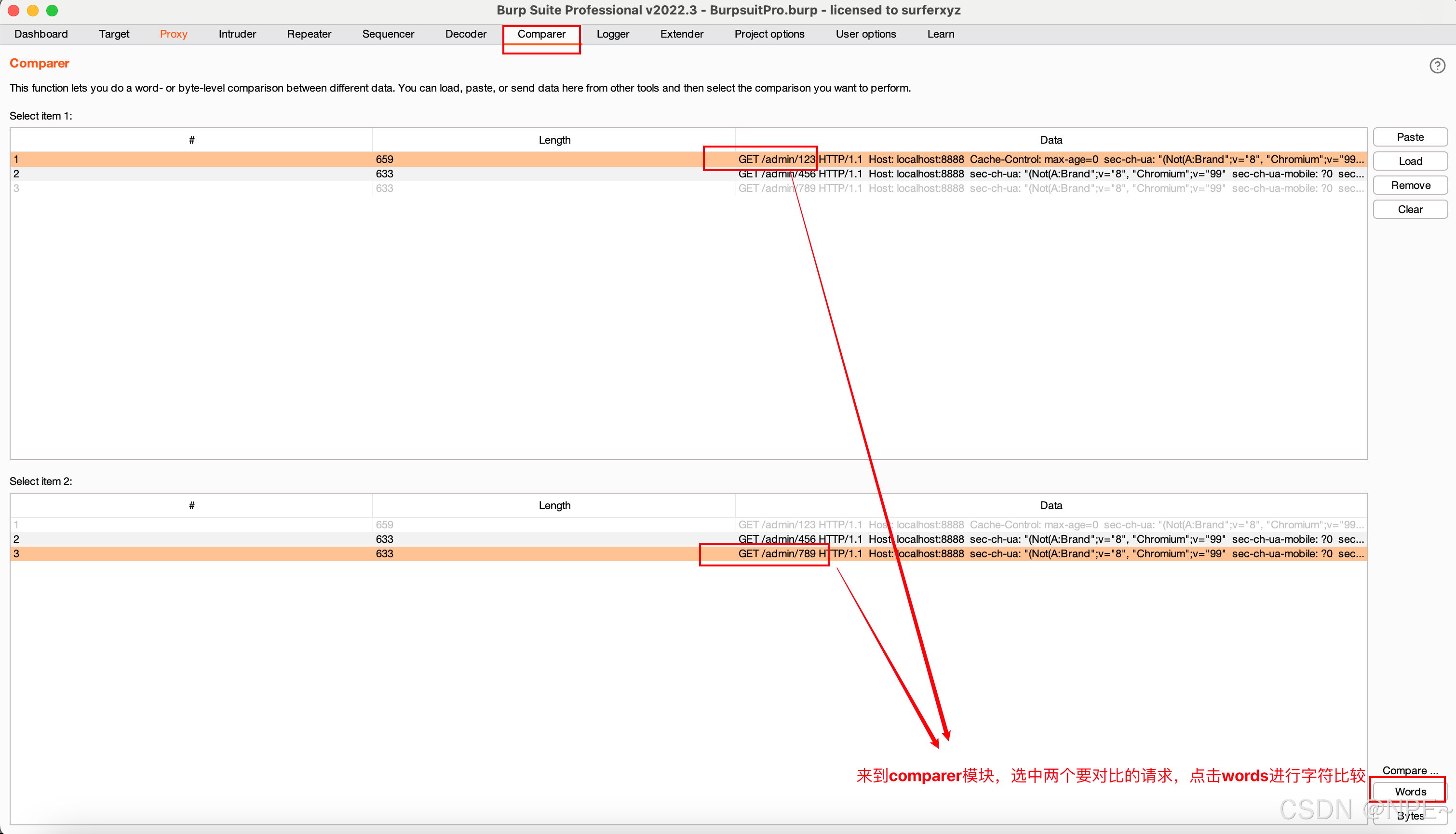Click Bytes comparison button
1456x834 pixels.
coord(1410,816)
